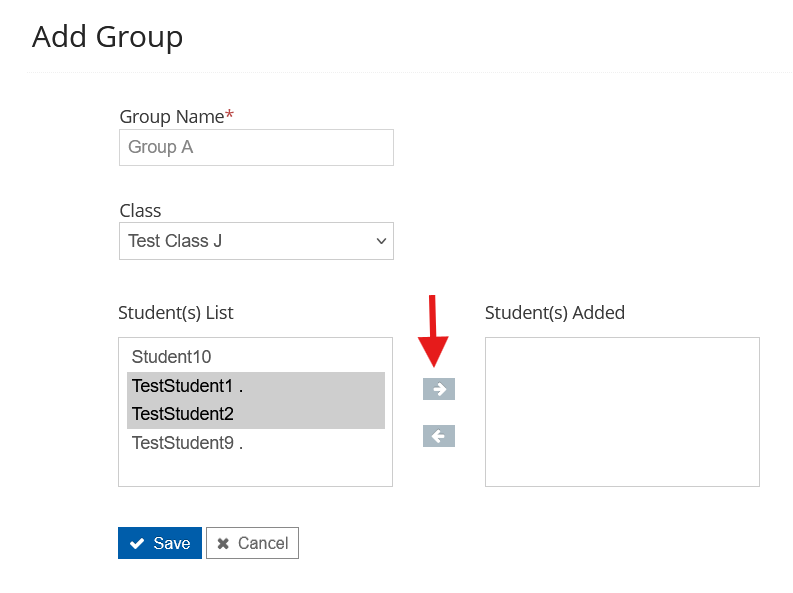Expand the Class dropdown chevron

380,241
